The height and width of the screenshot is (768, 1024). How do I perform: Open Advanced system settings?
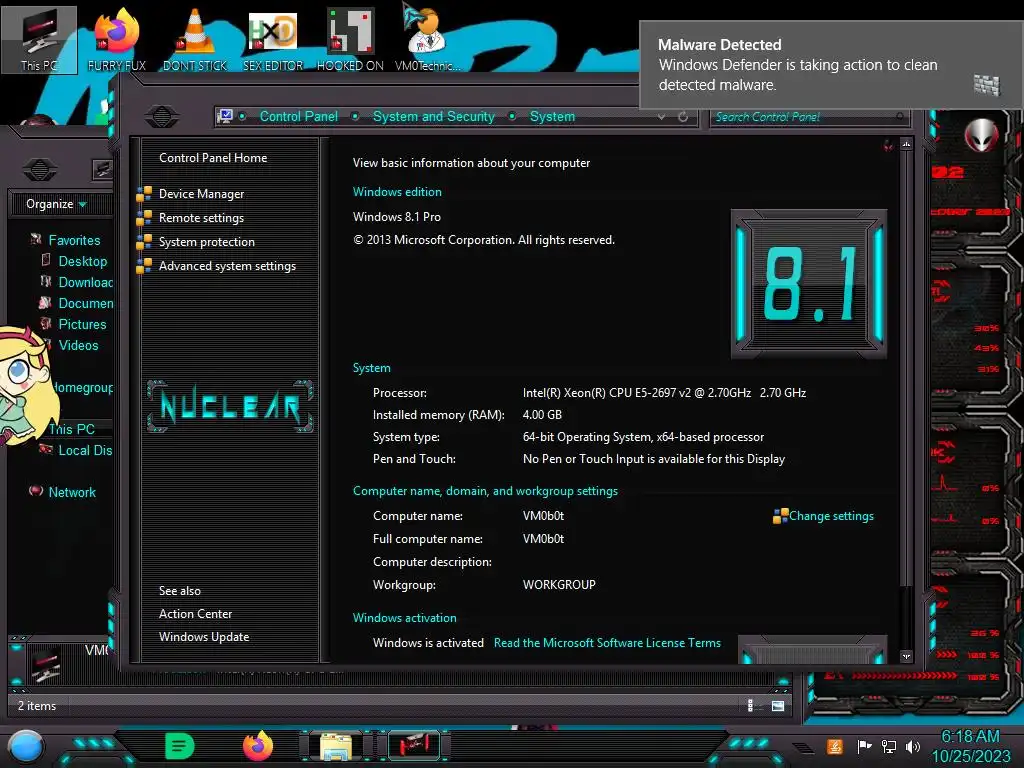pos(227,266)
